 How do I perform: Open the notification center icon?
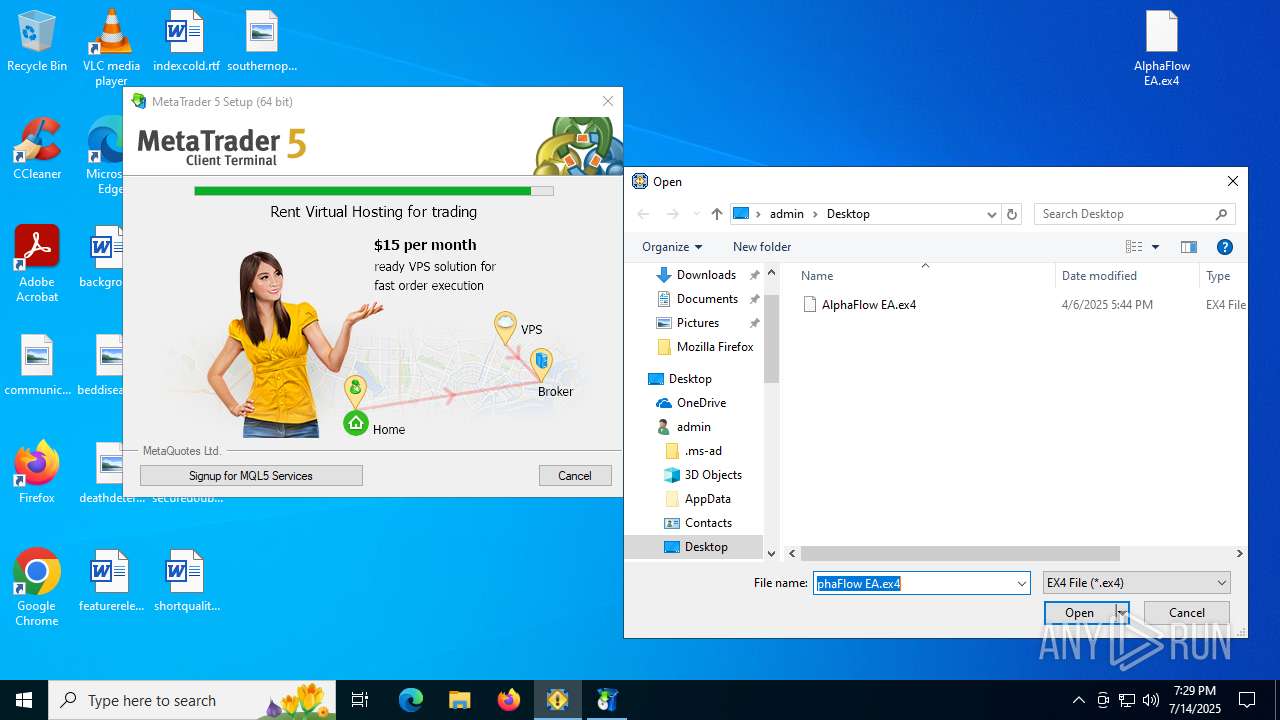coord(1247,700)
